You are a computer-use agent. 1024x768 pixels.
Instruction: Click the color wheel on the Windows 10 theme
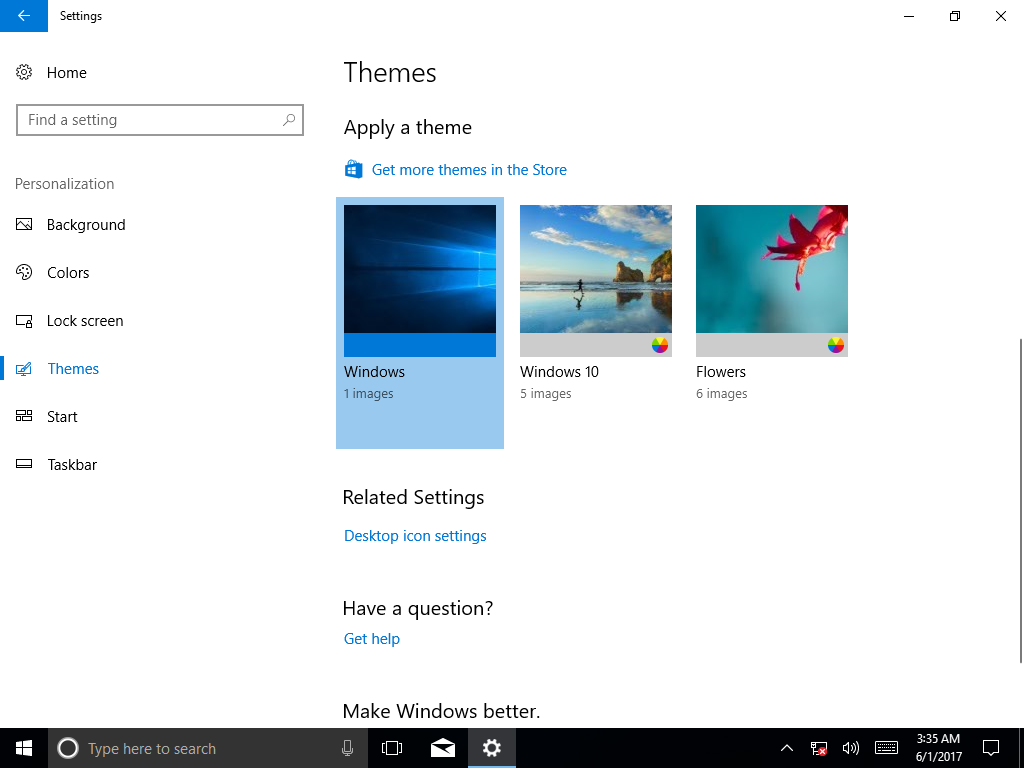coord(660,345)
